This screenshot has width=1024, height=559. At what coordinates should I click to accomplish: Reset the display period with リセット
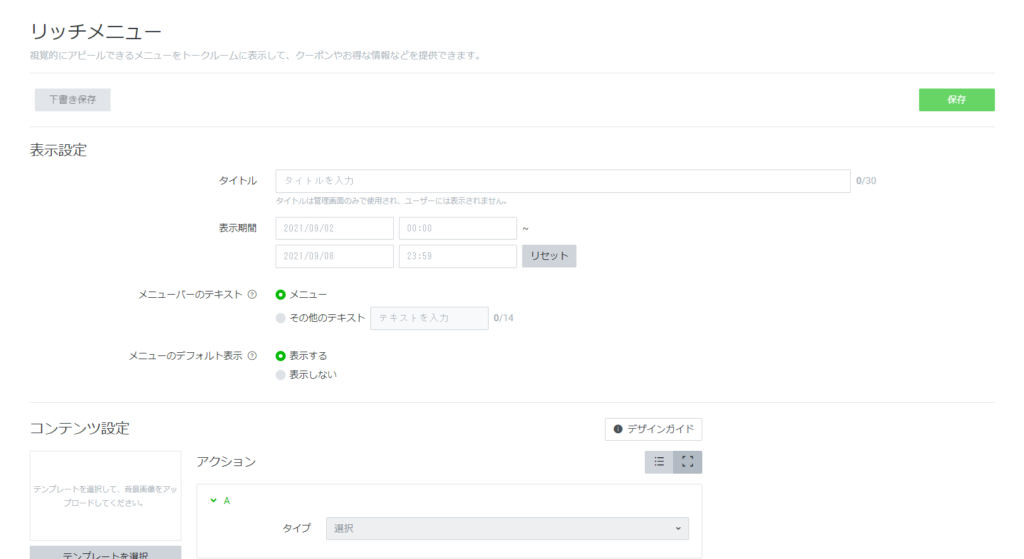pyautogui.click(x=549, y=256)
